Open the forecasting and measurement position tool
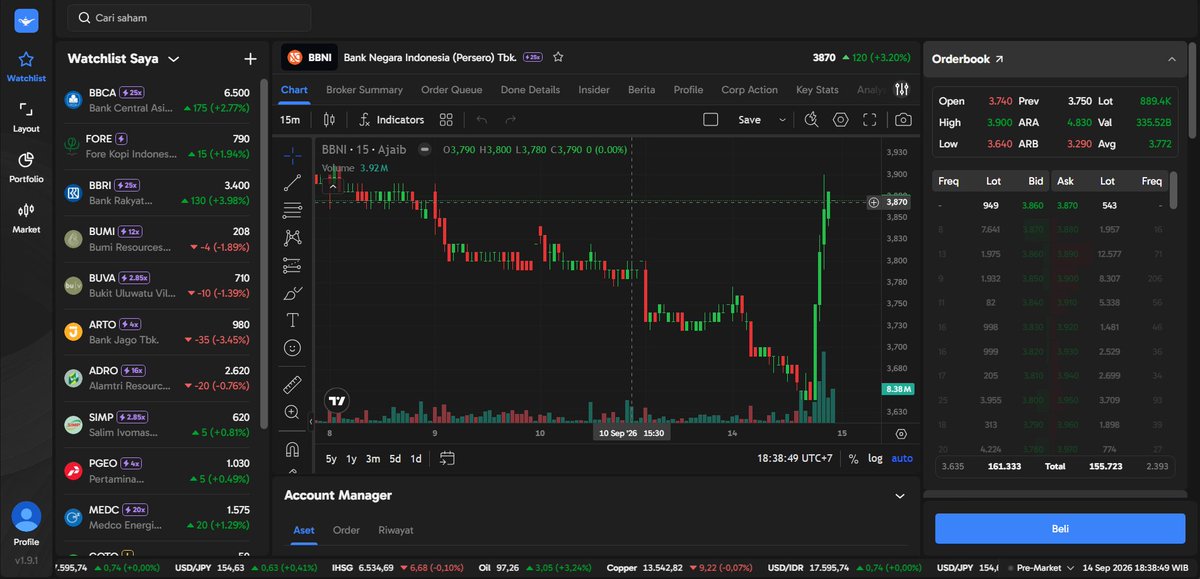 (292, 266)
